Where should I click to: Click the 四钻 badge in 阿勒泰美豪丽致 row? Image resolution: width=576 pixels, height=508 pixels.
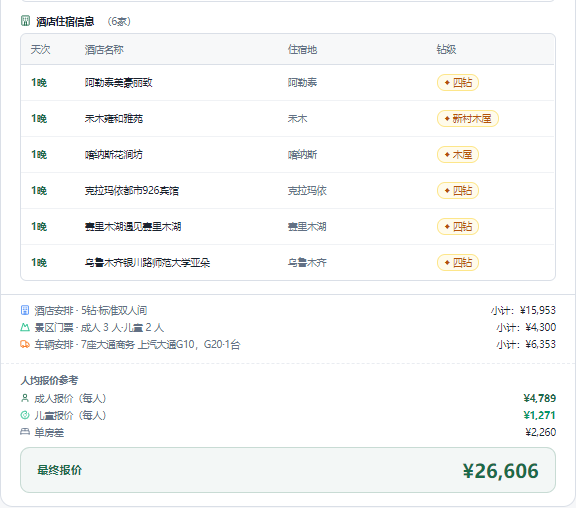458,82
